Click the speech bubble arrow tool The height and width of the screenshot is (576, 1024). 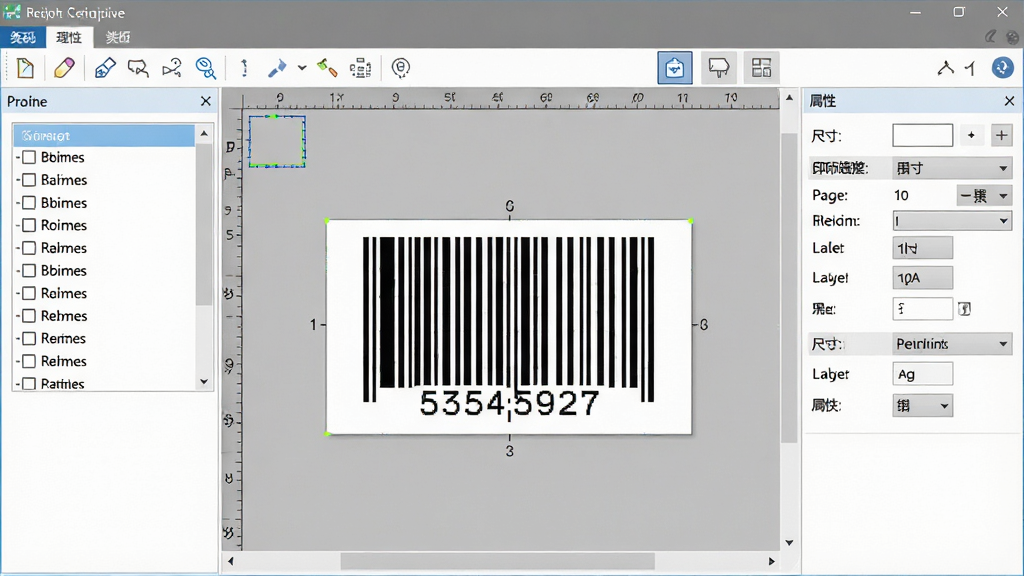tap(138, 67)
